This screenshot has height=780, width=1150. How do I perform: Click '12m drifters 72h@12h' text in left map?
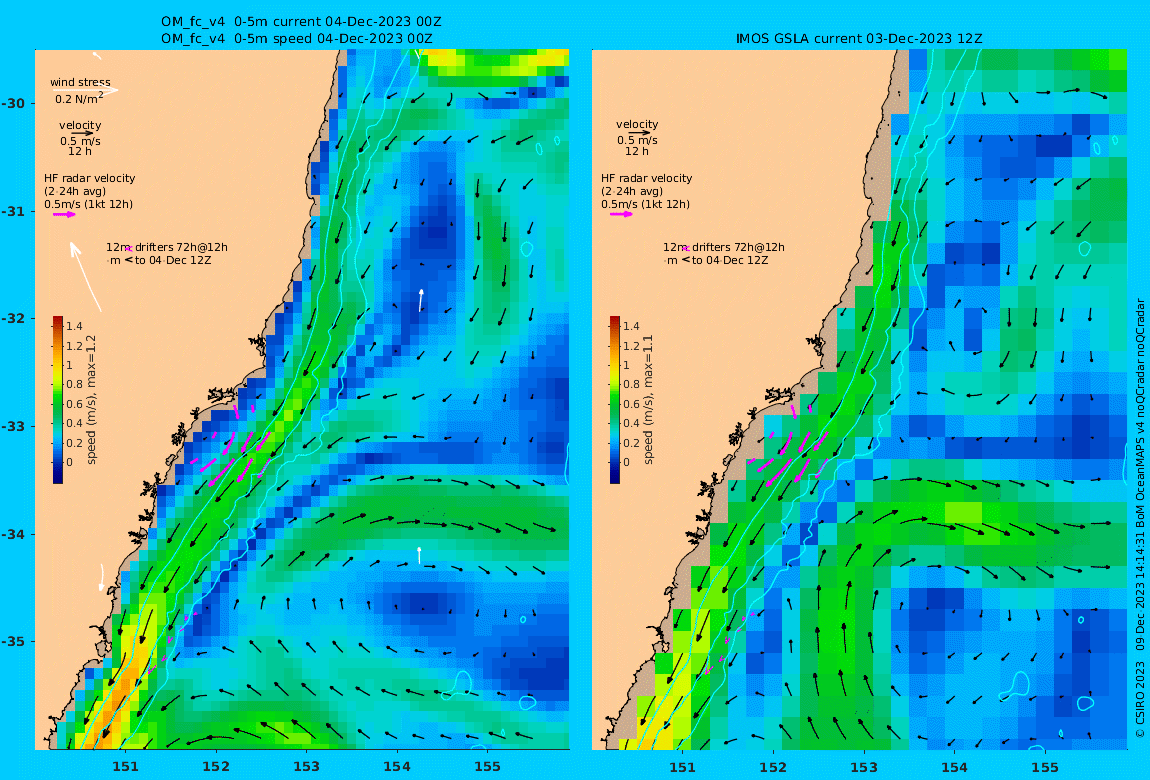coord(167,248)
